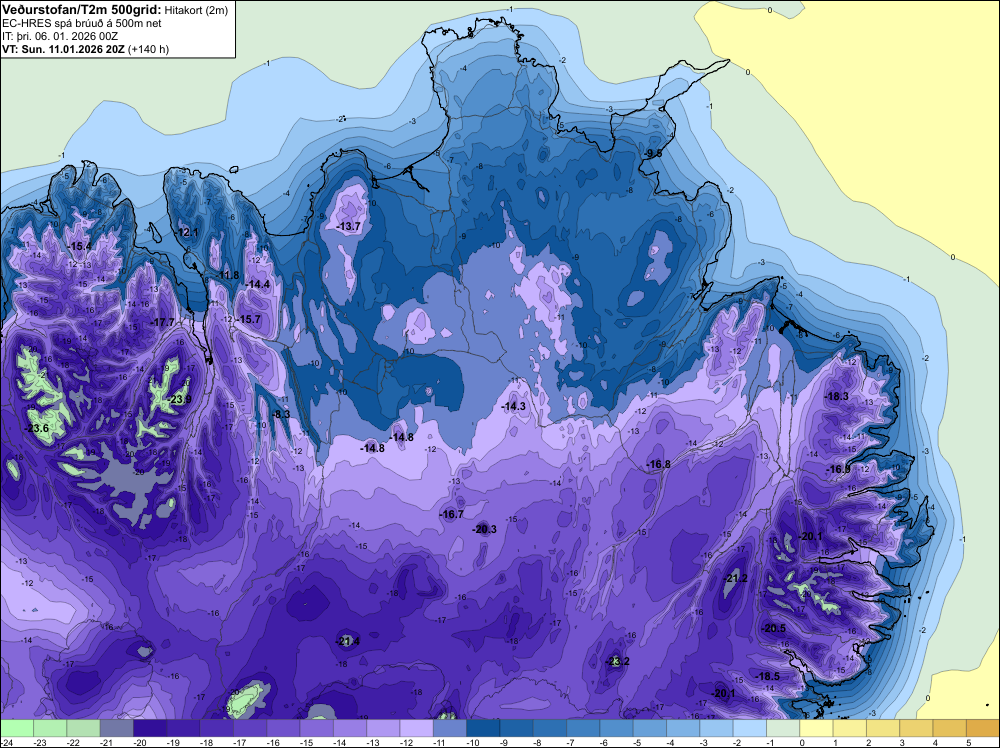Click the legend swatch above the -3 label
The height and width of the screenshot is (748, 1000).
click(x=716, y=728)
